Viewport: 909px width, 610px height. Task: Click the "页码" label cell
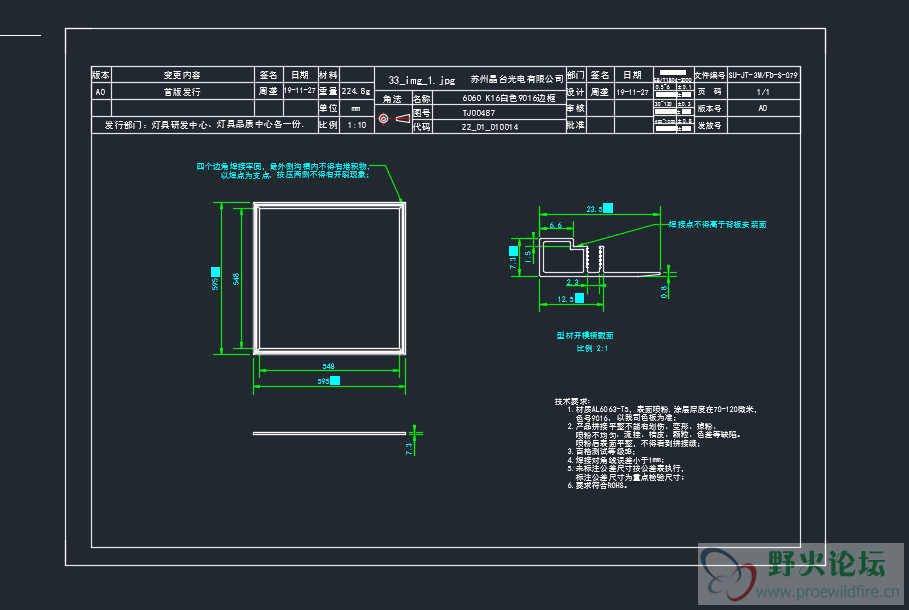click(710, 92)
